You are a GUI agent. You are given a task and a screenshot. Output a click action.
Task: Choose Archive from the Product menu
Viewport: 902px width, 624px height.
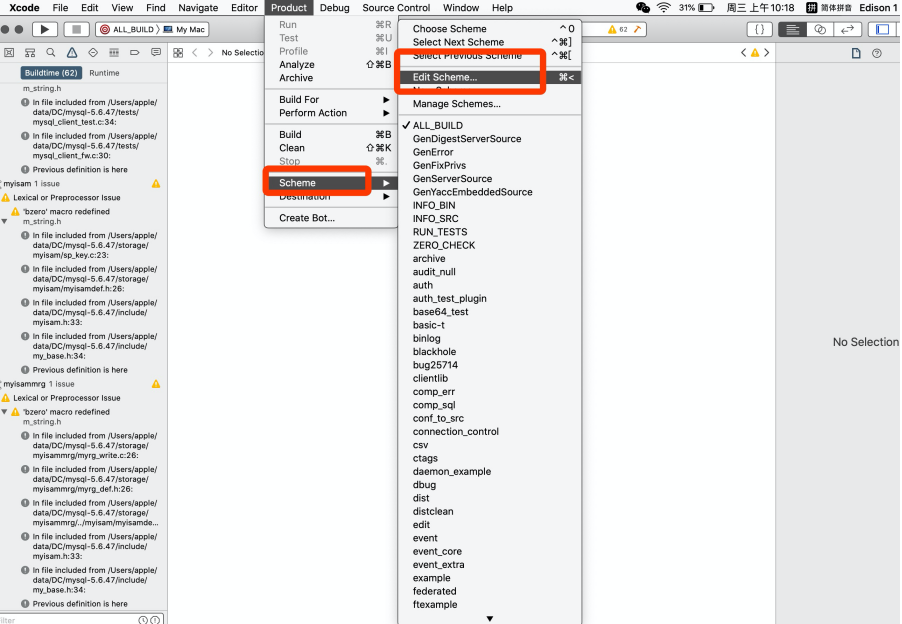coord(331,78)
